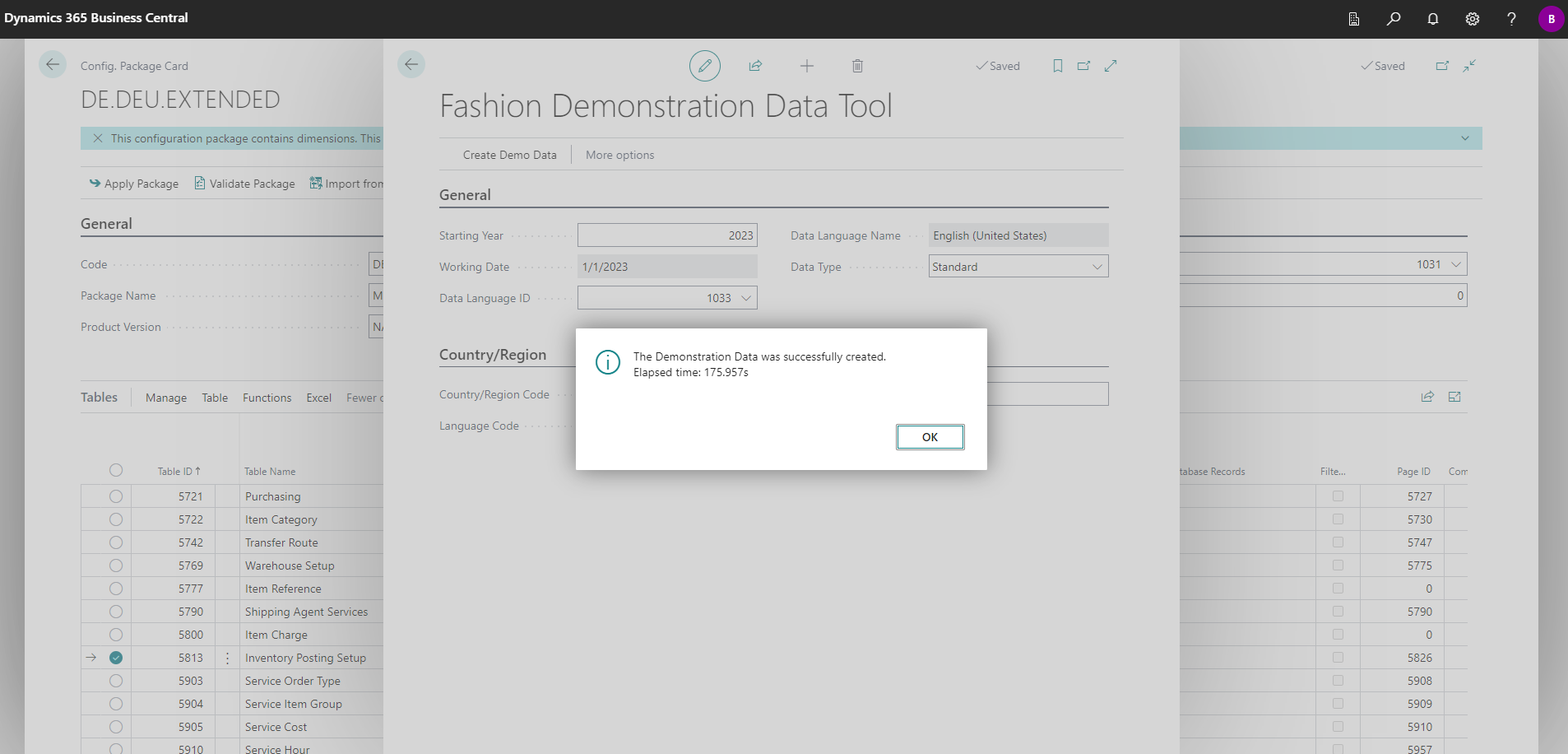This screenshot has width=1568, height=754.
Task: Click the Starting Year input field
Action: coord(667,235)
